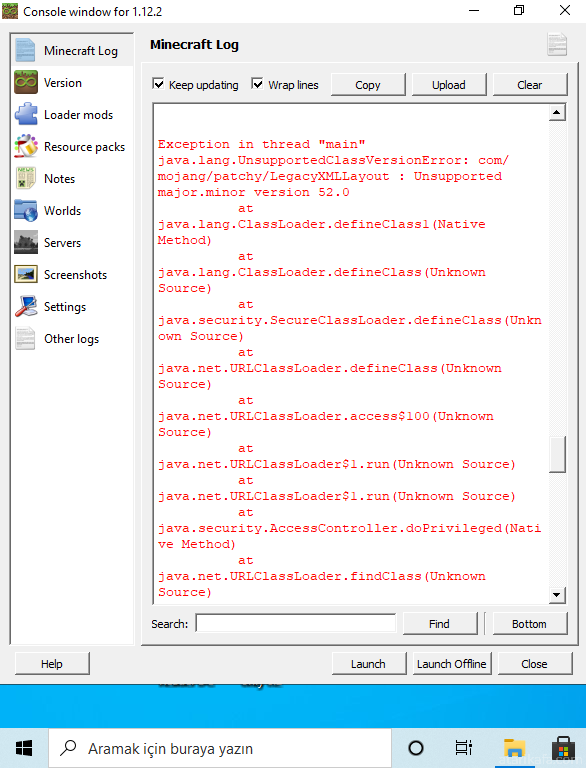
Task: Click the document icon beside Minecraft Log header
Action: tap(557, 45)
